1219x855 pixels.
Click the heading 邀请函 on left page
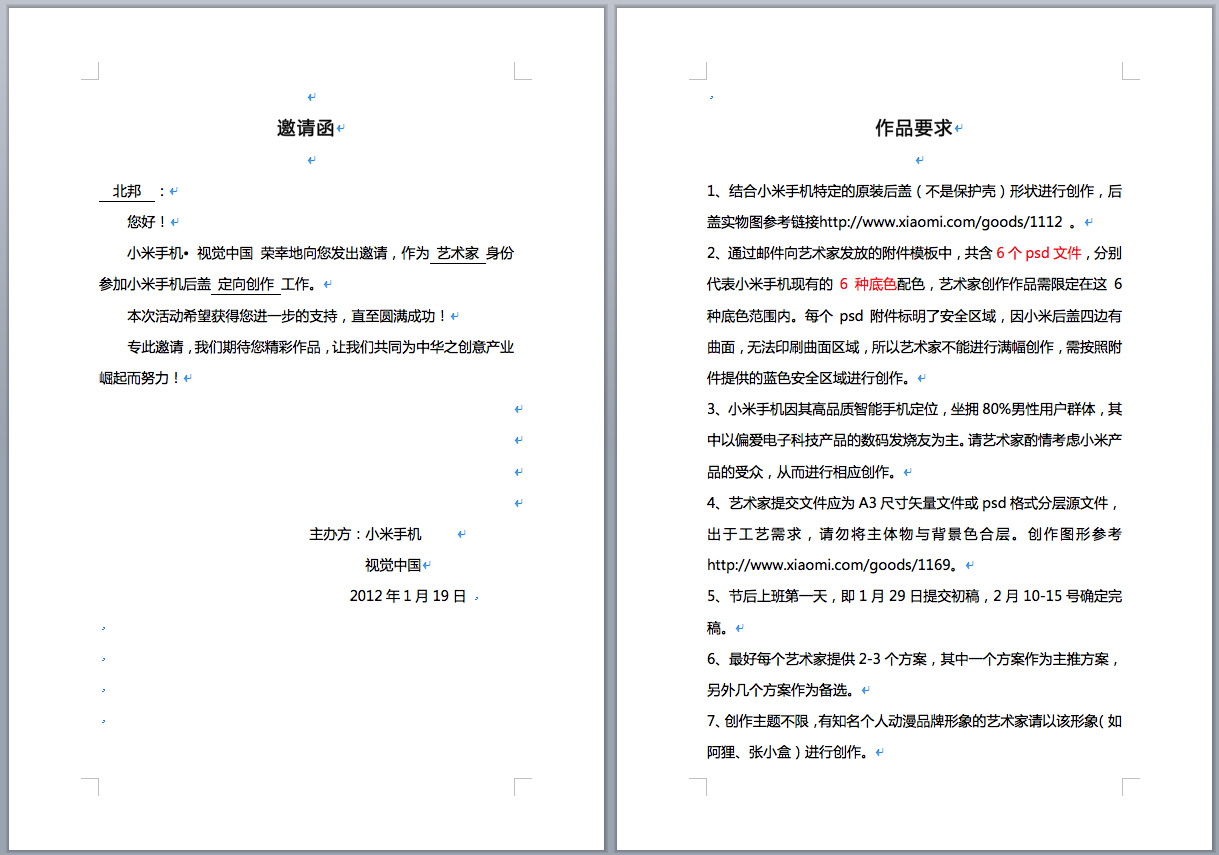coord(305,128)
